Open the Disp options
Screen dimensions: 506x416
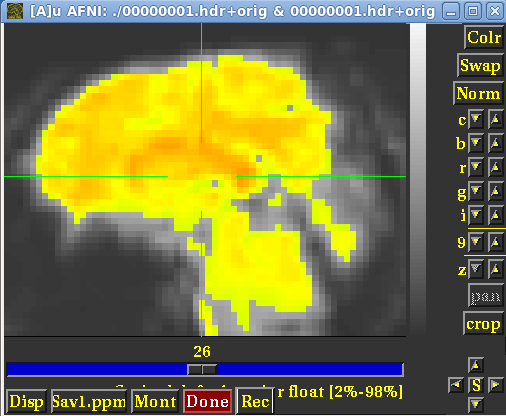tap(26, 401)
